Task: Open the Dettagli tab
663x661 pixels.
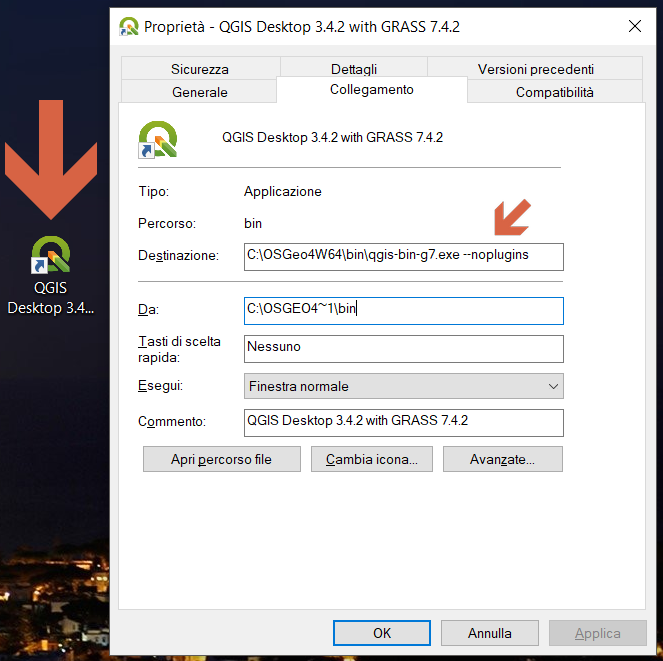Action: coord(354,69)
